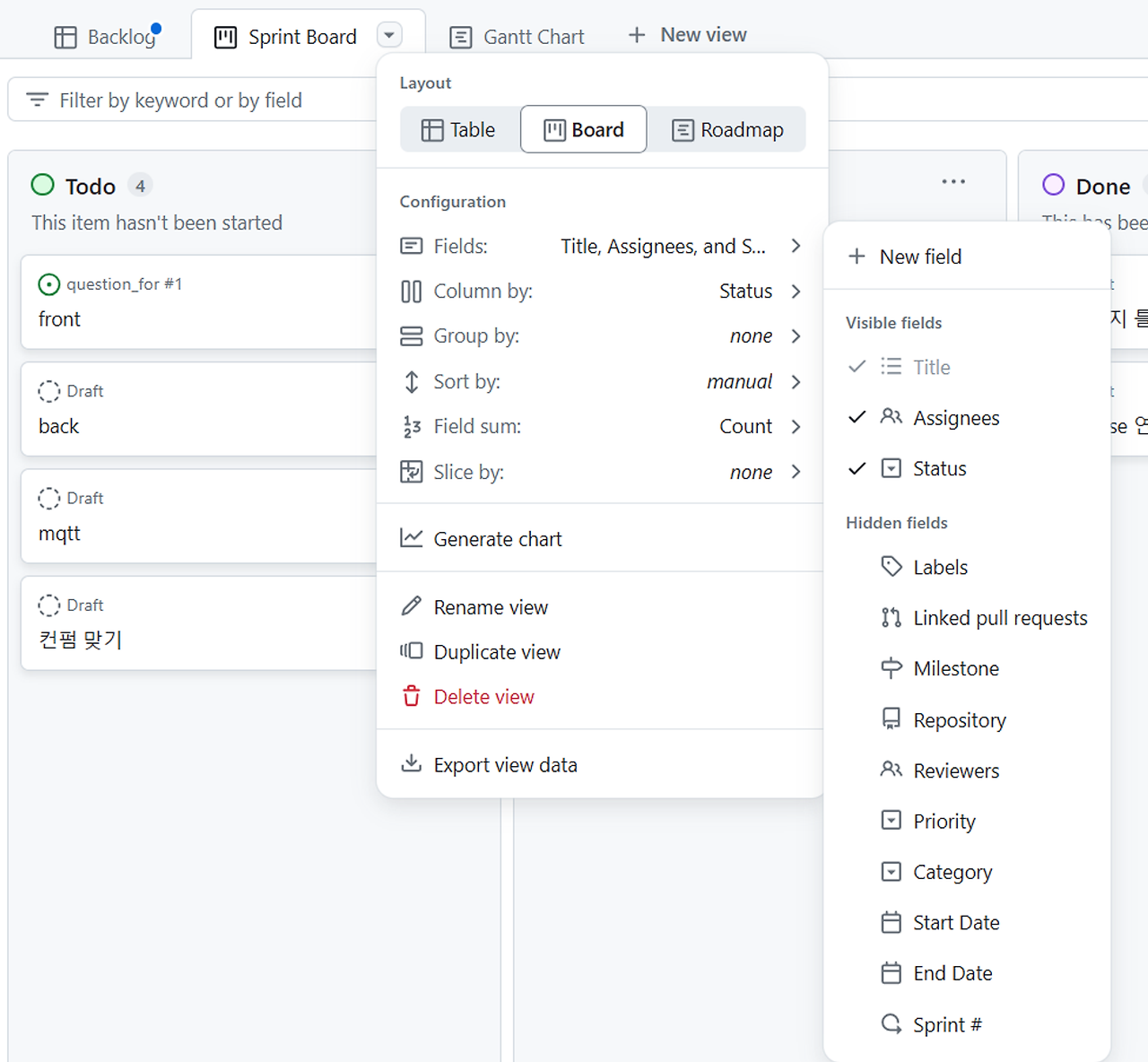Switch to the Gantt Chart tab
1148x1062 pixels.
[x=517, y=37]
